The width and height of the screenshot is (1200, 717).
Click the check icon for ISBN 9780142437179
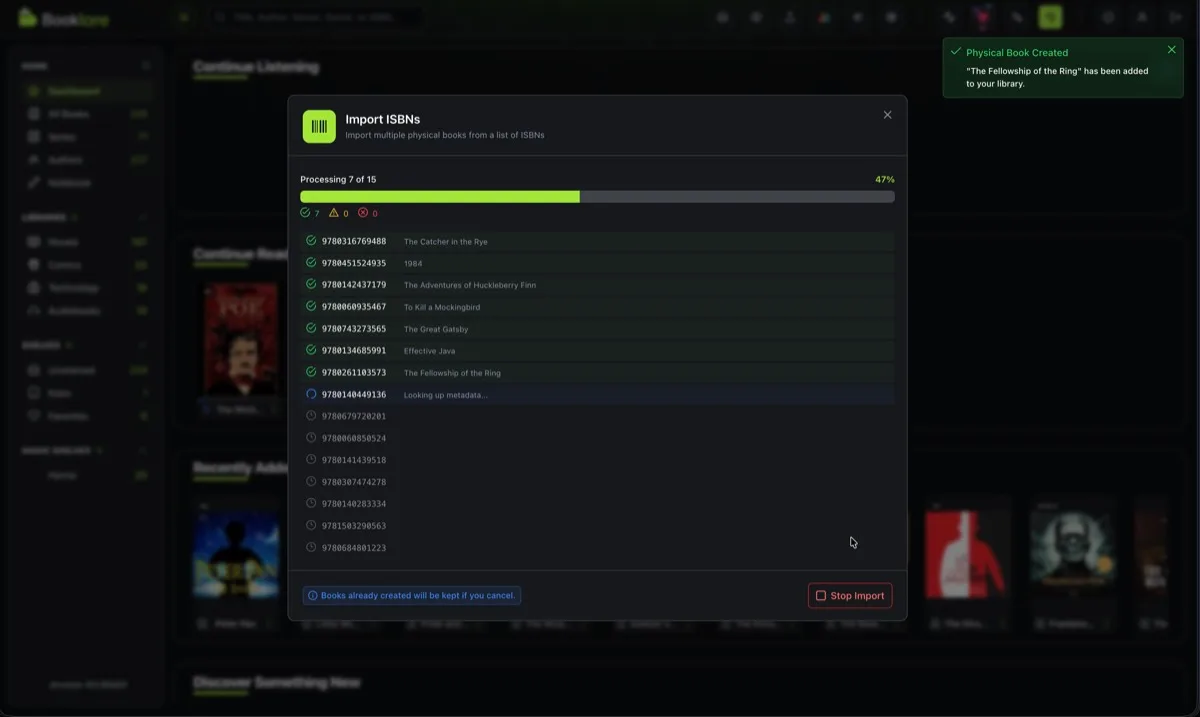[311, 285]
